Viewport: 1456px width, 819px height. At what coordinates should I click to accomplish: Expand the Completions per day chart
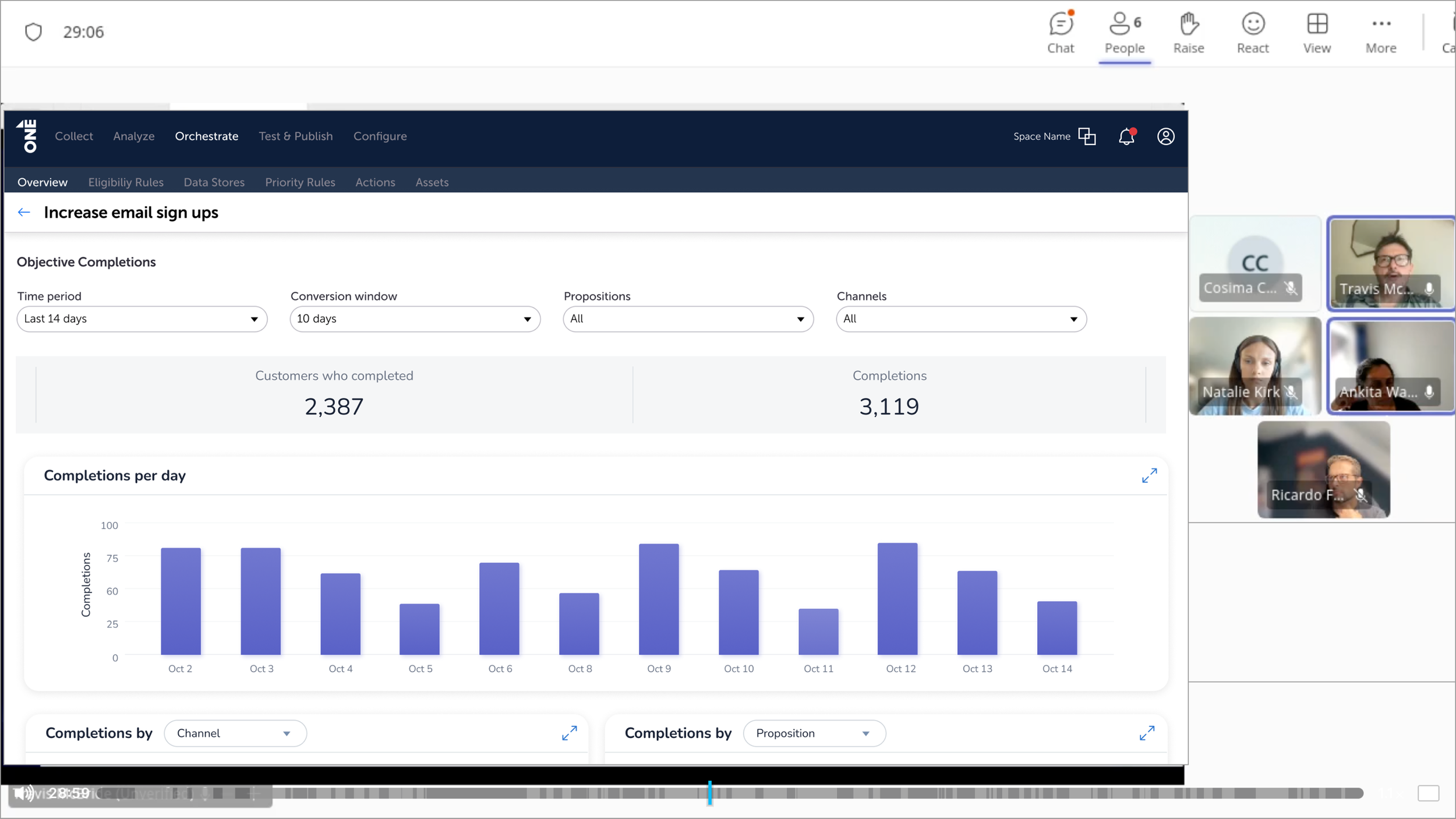pos(1149,476)
